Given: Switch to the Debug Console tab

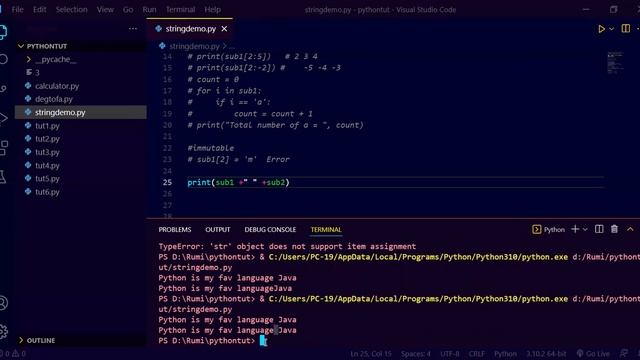Looking at the screenshot, I should tap(270, 230).
